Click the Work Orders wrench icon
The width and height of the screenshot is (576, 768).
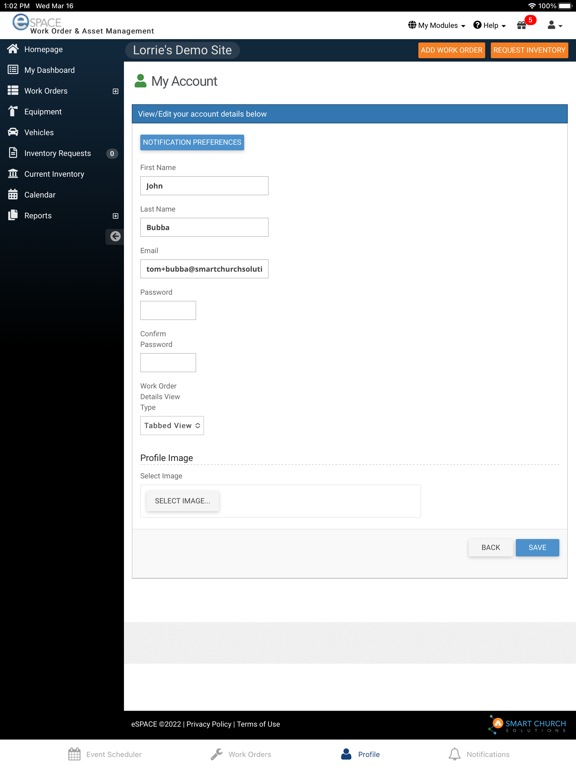point(216,754)
